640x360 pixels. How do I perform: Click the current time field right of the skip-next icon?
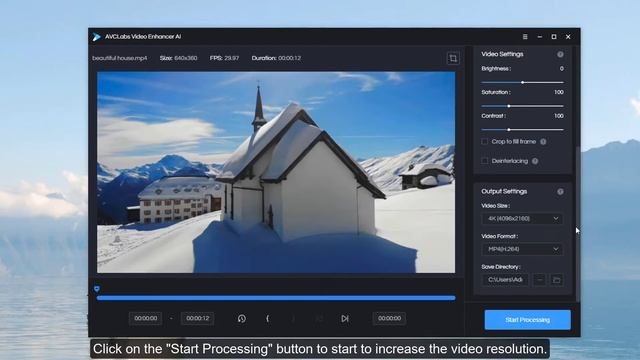tap(389, 318)
